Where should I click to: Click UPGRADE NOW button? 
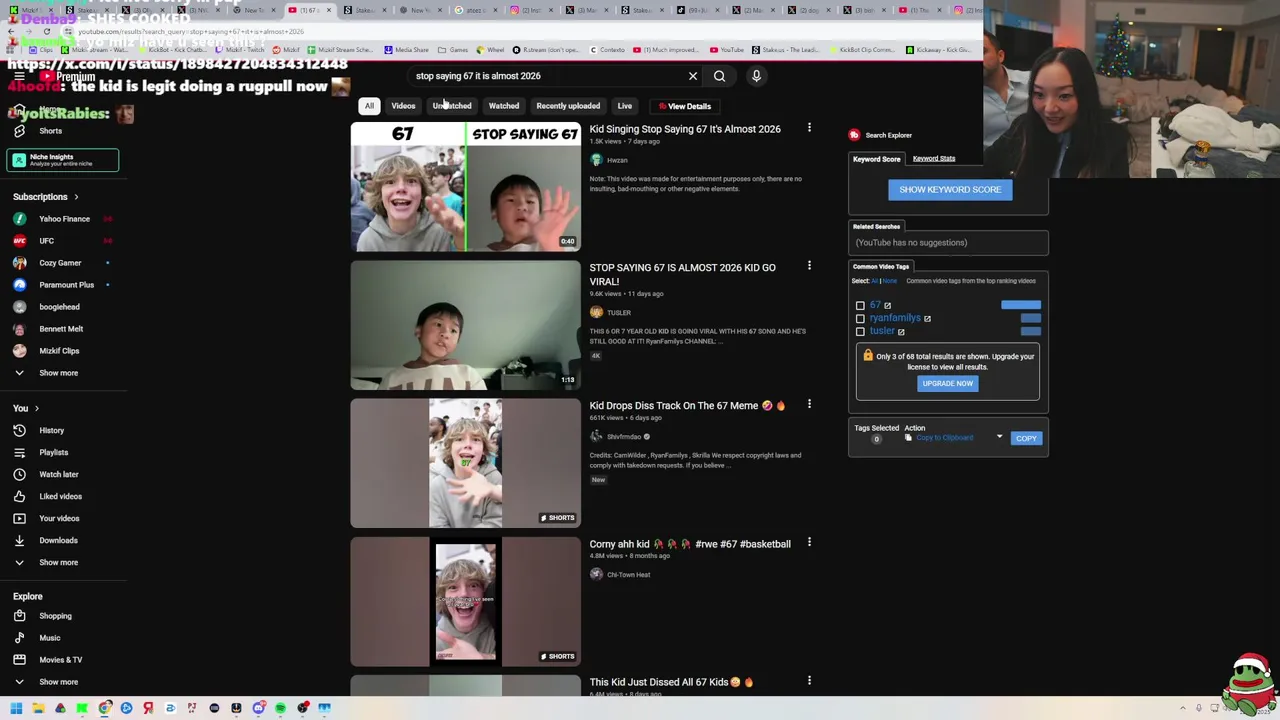947,384
